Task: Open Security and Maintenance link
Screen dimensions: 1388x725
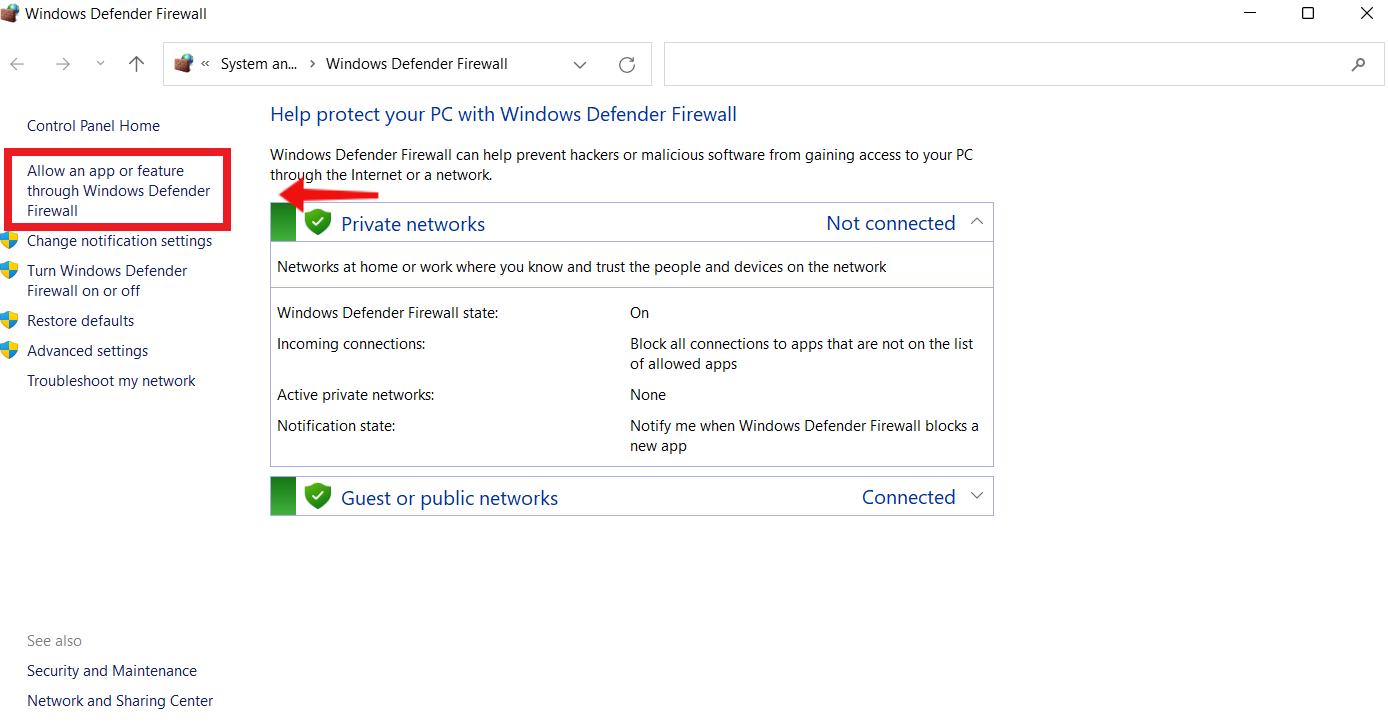Action: coord(112,671)
